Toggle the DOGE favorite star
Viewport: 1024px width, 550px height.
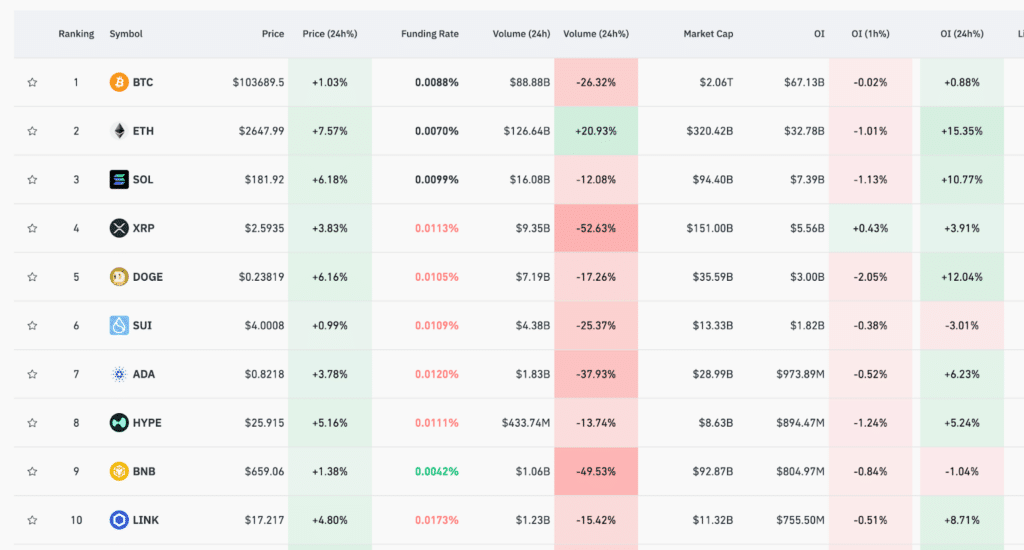[x=32, y=277]
